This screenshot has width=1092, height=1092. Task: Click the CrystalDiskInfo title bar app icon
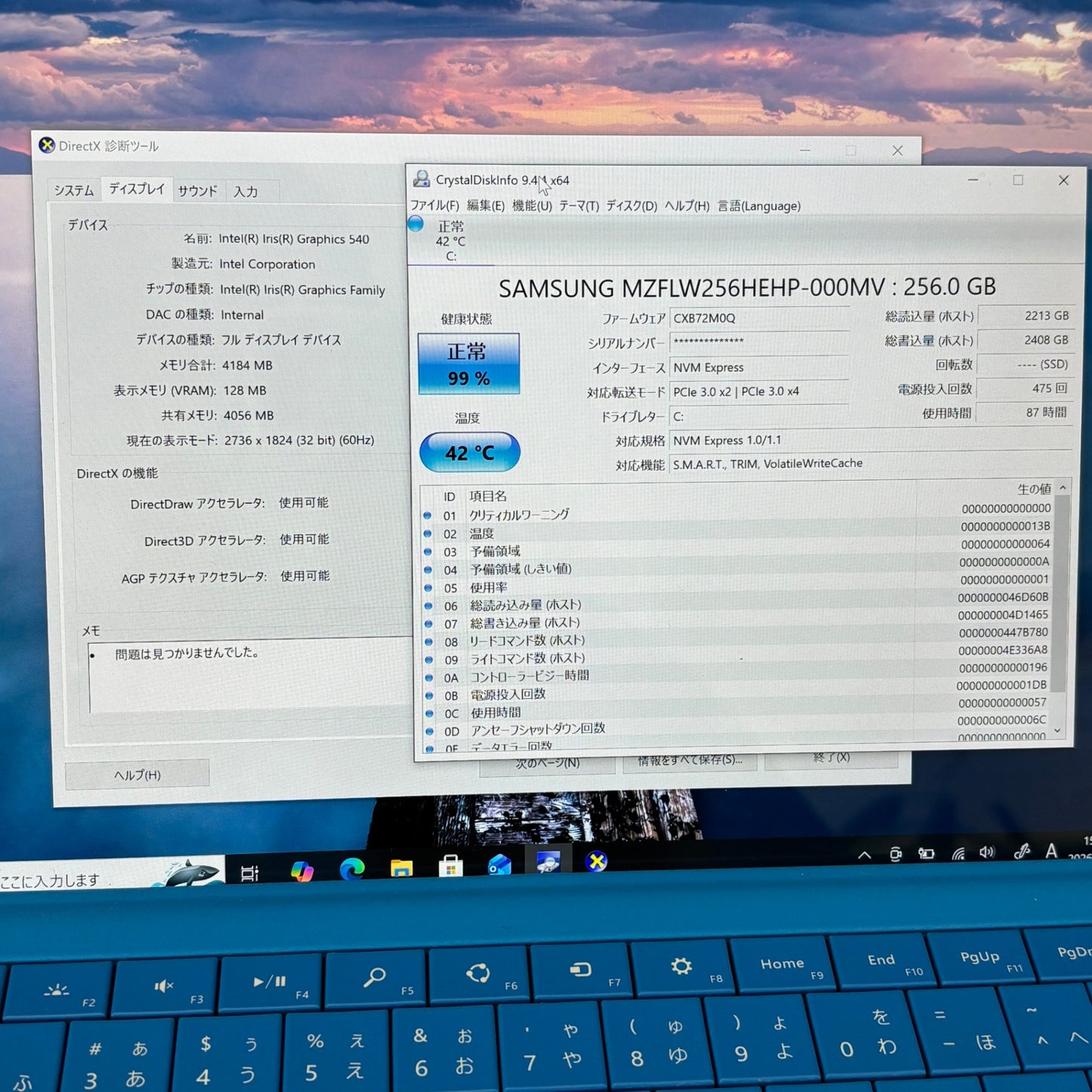pos(421,179)
